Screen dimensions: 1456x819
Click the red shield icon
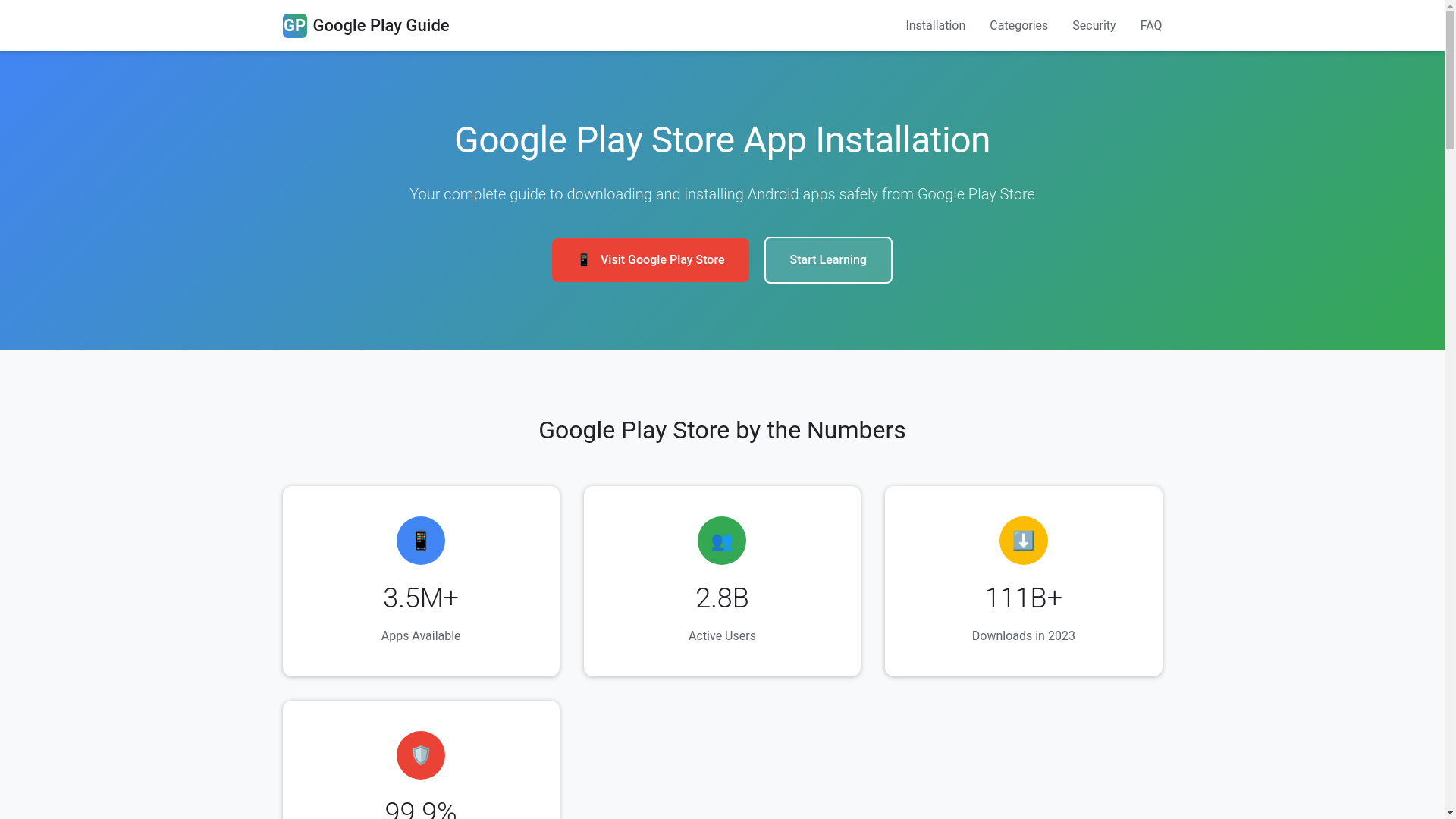pyautogui.click(x=421, y=755)
